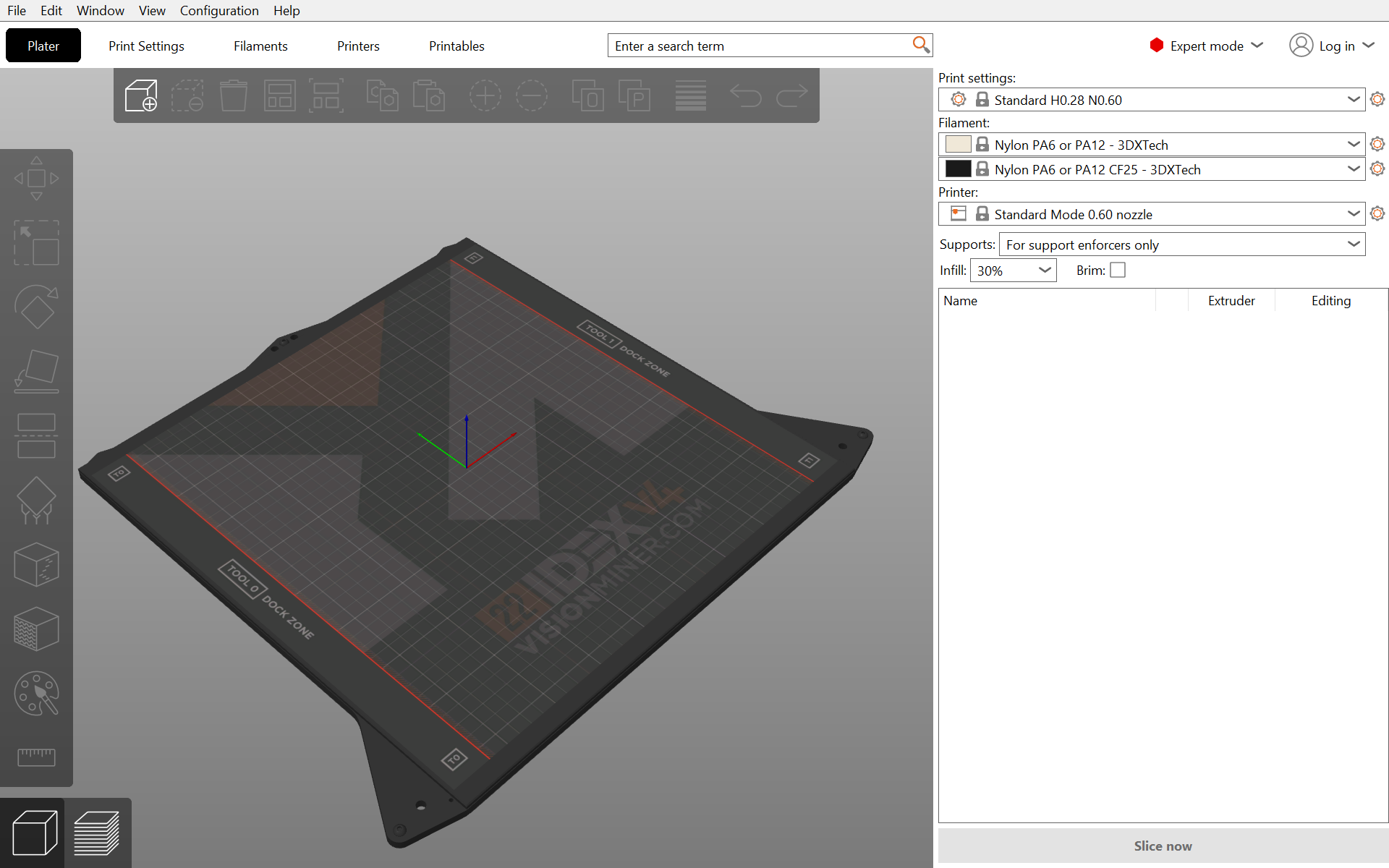Viewport: 1389px width, 868px height.
Task: Select the Cut tool
Action: click(x=36, y=436)
